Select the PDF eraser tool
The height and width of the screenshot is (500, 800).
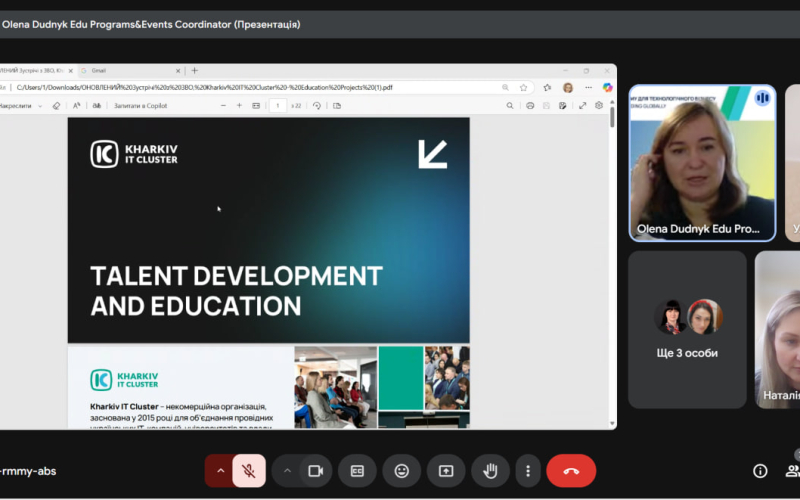56,106
